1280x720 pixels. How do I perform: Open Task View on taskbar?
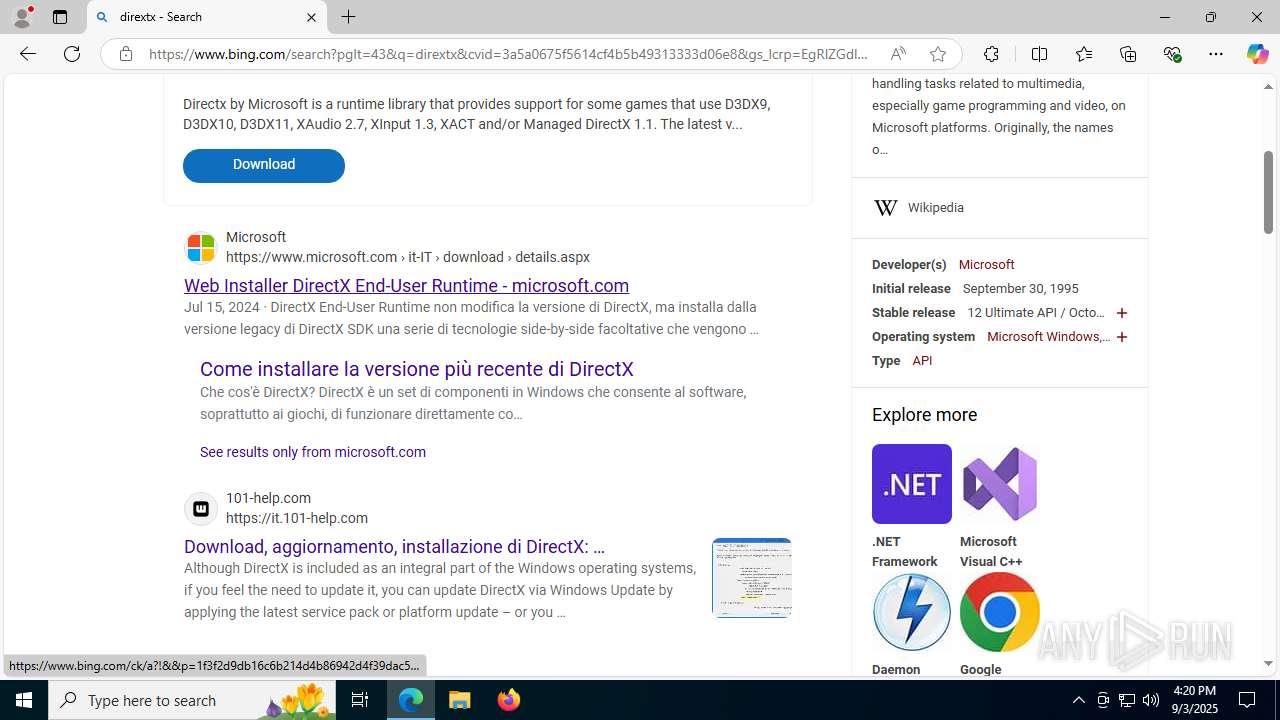360,700
